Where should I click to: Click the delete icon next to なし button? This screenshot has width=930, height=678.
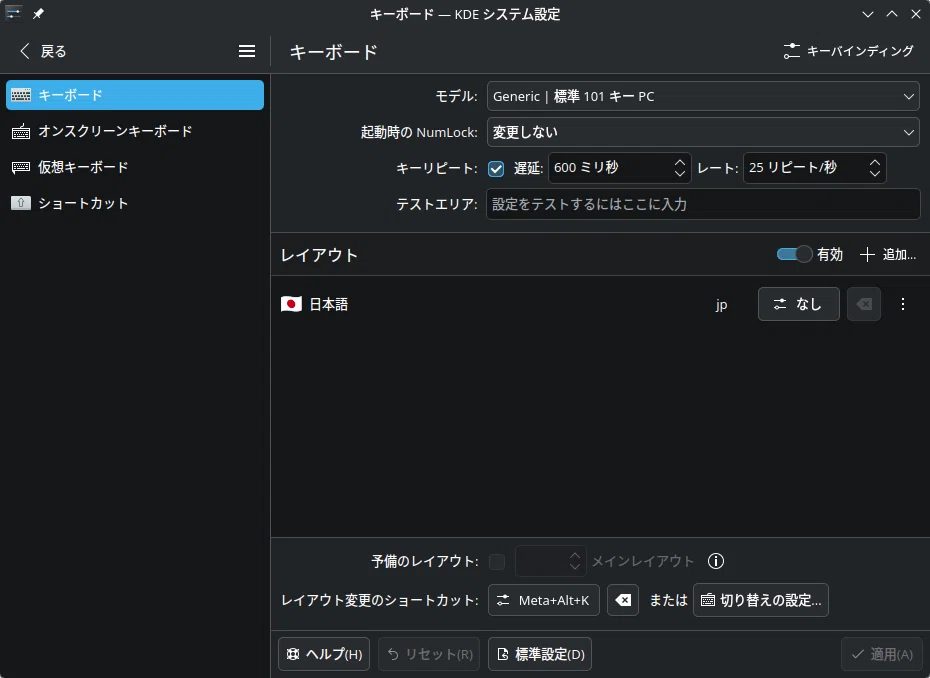[x=864, y=304]
